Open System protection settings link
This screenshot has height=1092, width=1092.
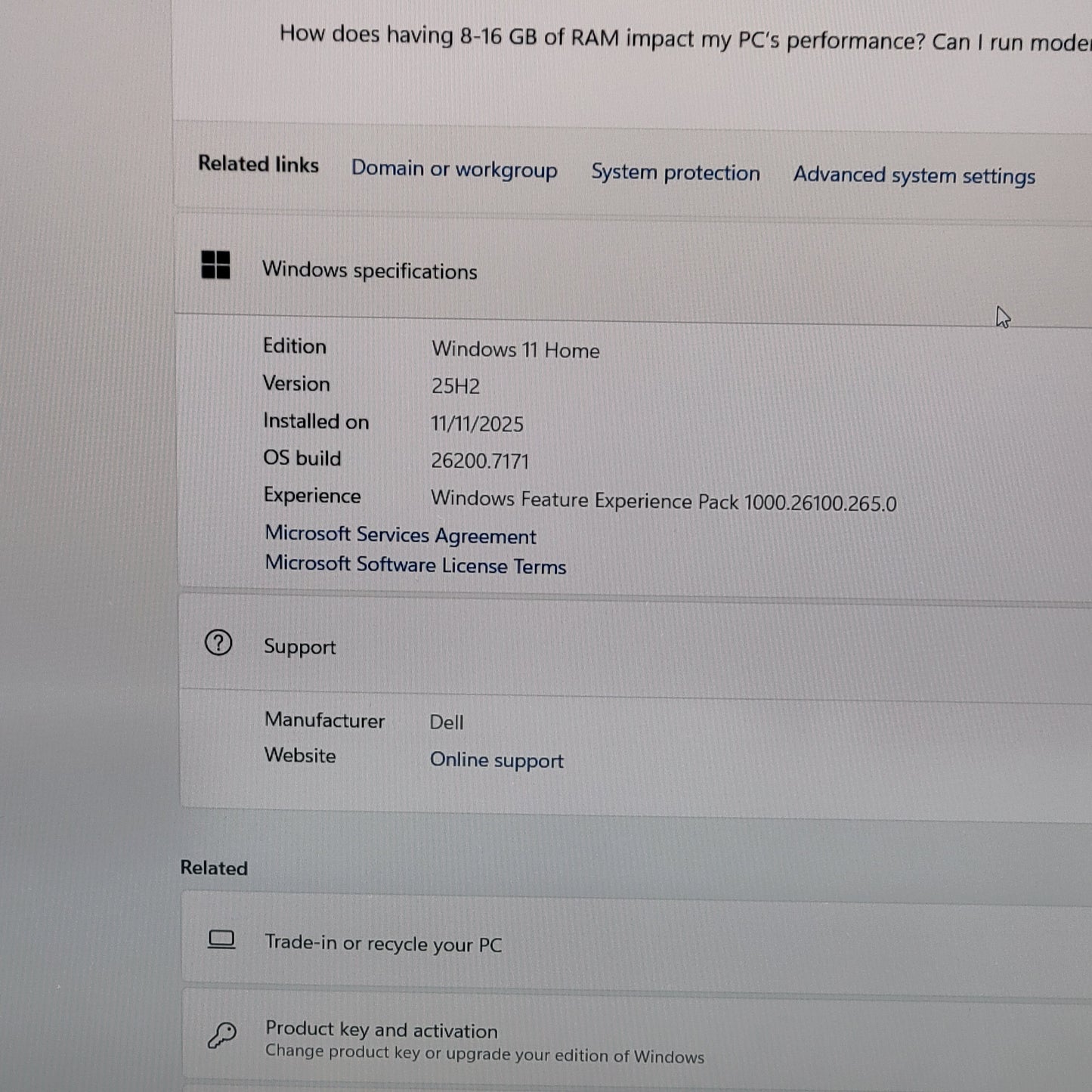click(x=675, y=173)
